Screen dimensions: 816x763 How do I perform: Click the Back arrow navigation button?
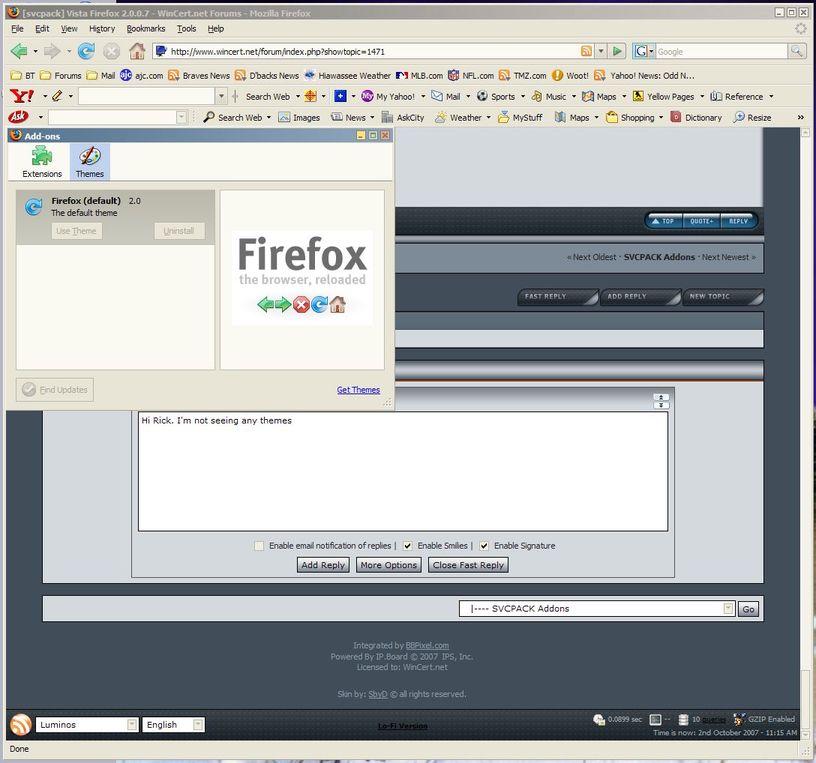pyautogui.click(x=18, y=51)
